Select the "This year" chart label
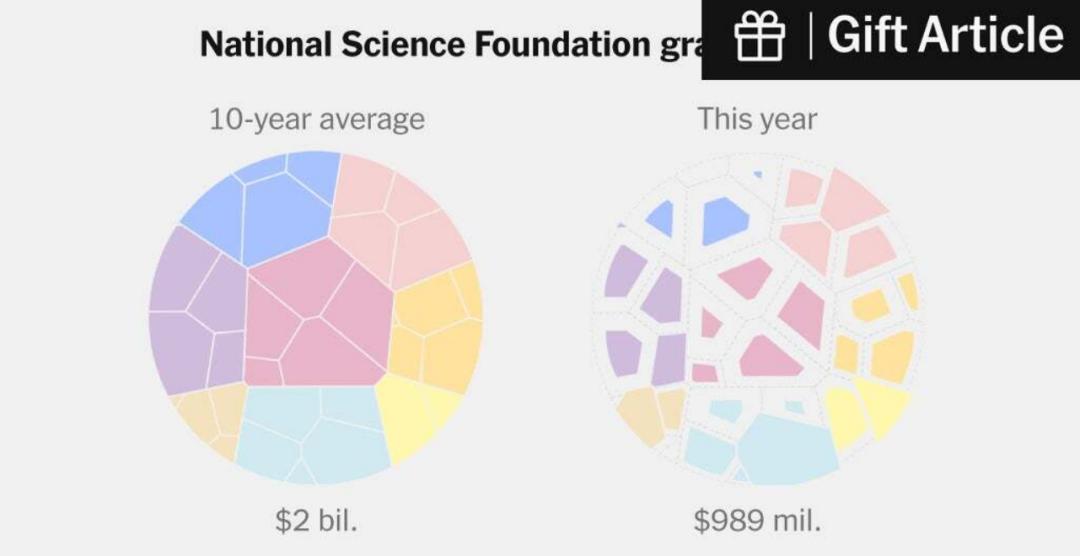Screen dimensions: 1080x556 tap(757, 120)
